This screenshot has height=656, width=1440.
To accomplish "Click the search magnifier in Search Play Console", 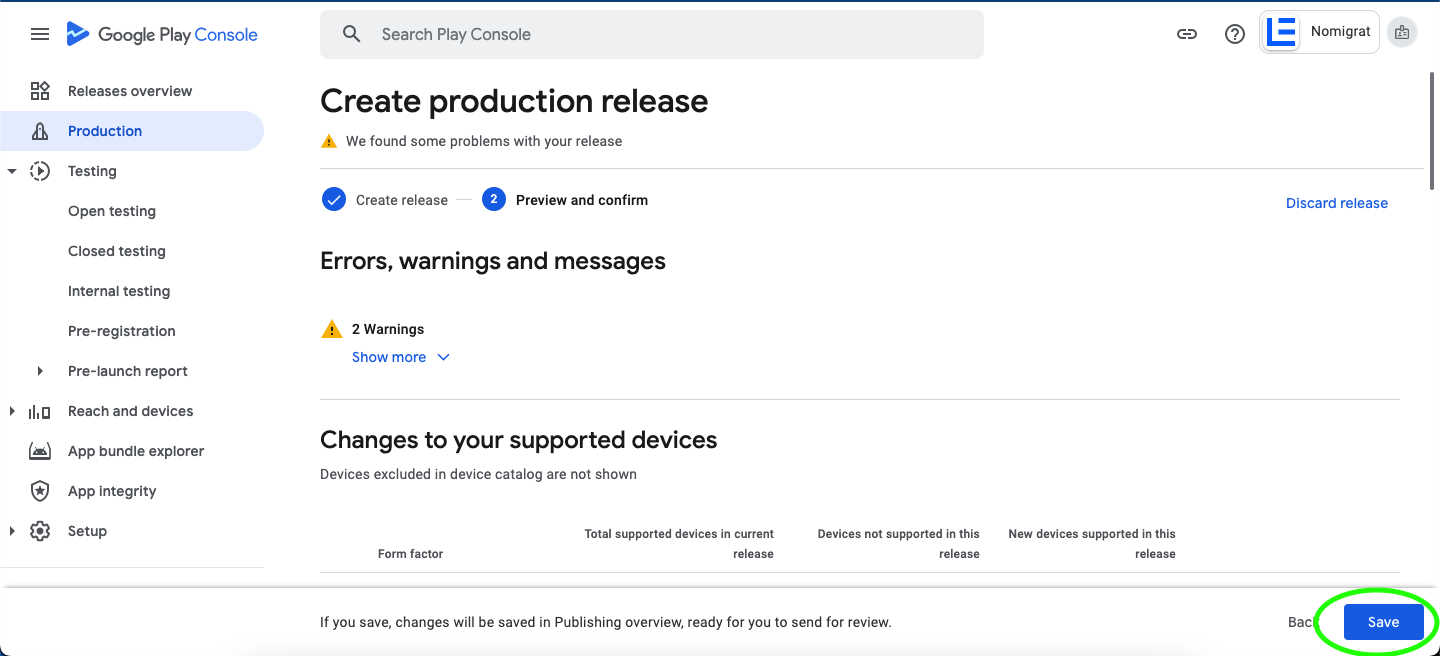I will (351, 34).
